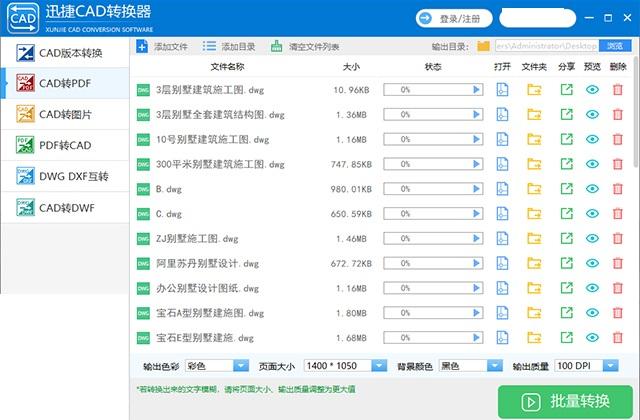Preview C.dwg with eye icon
The image size is (640, 420).
(x=592, y=213)
